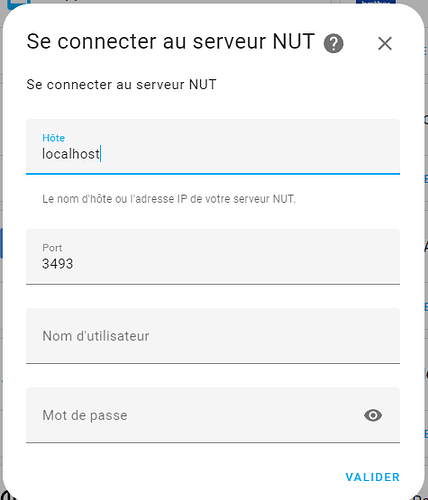
Task: Click the blue icon behind dialog's top-left
Action: coord(18,4)
